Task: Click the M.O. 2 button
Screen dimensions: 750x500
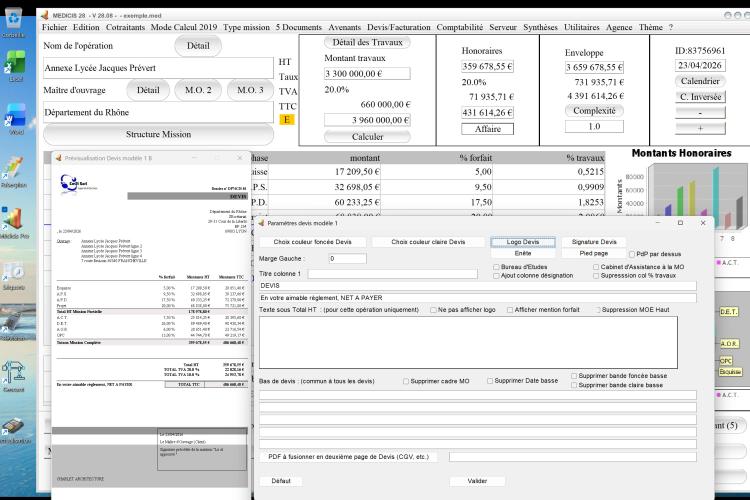Action: pos(198,90)
